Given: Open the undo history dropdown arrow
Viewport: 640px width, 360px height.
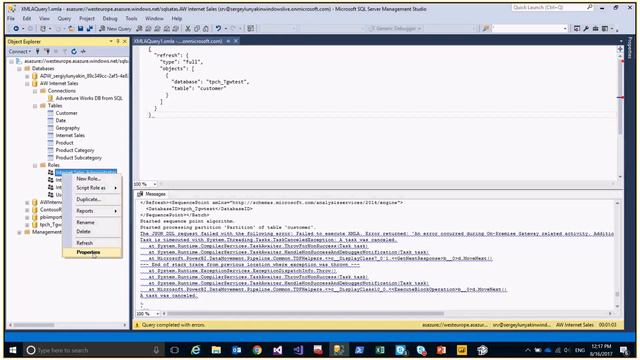Looking at the screenshot, I should 226,29.
